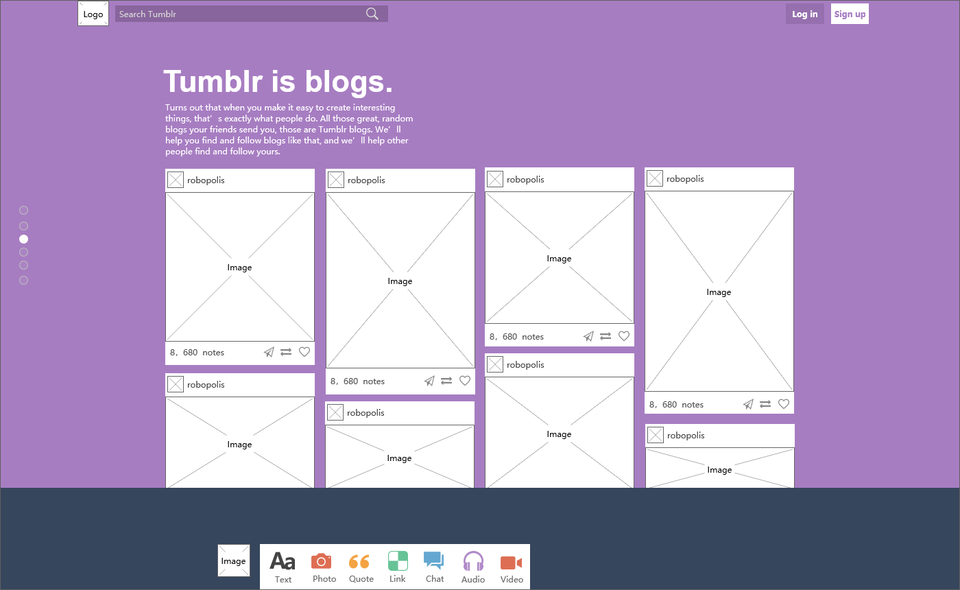View 8,680 notes on third column's post

tap(517, 337)
